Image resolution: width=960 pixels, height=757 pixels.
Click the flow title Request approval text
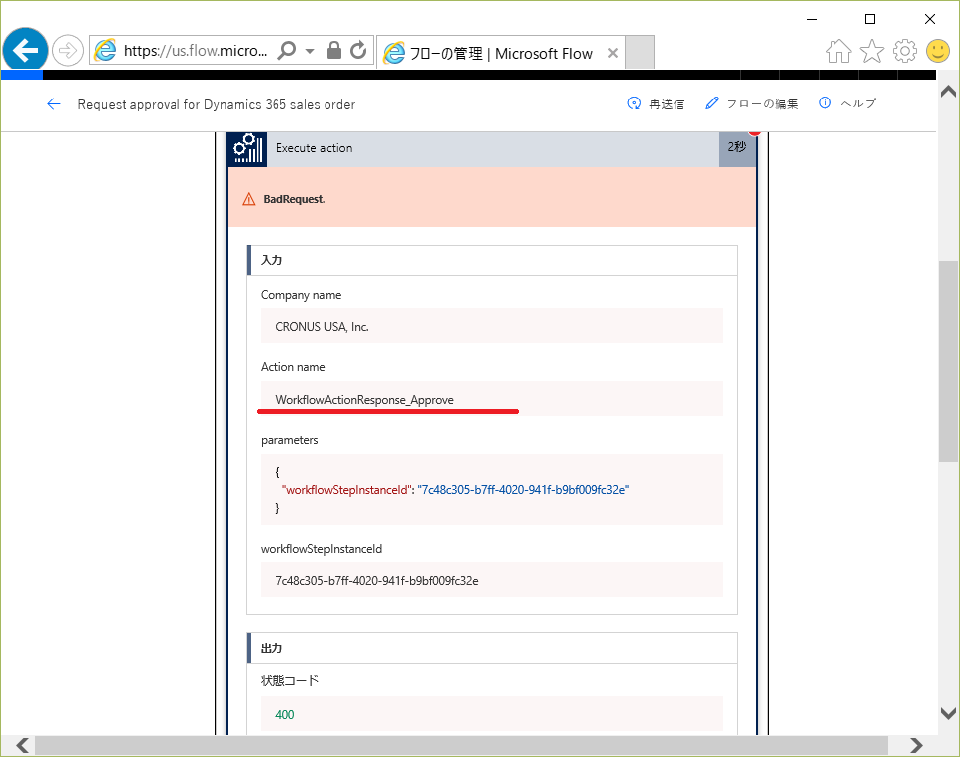tap(216, 104)
